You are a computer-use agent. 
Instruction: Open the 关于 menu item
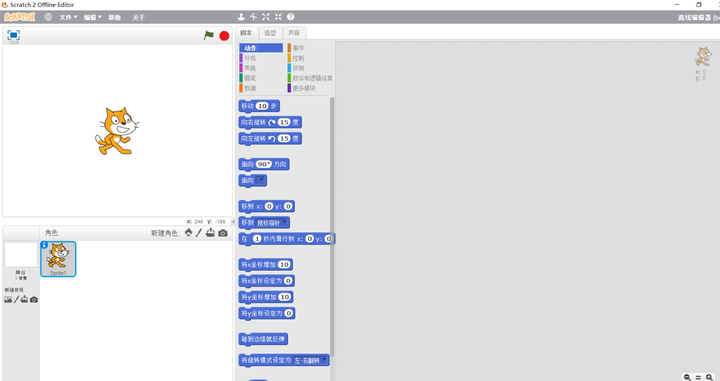[138, 17]
